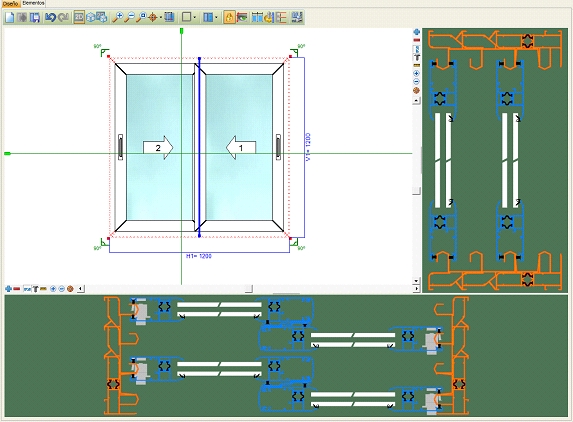Click the top-right 90° corner angle marker
Screen dimensions: 573x422
click(297, 50)
